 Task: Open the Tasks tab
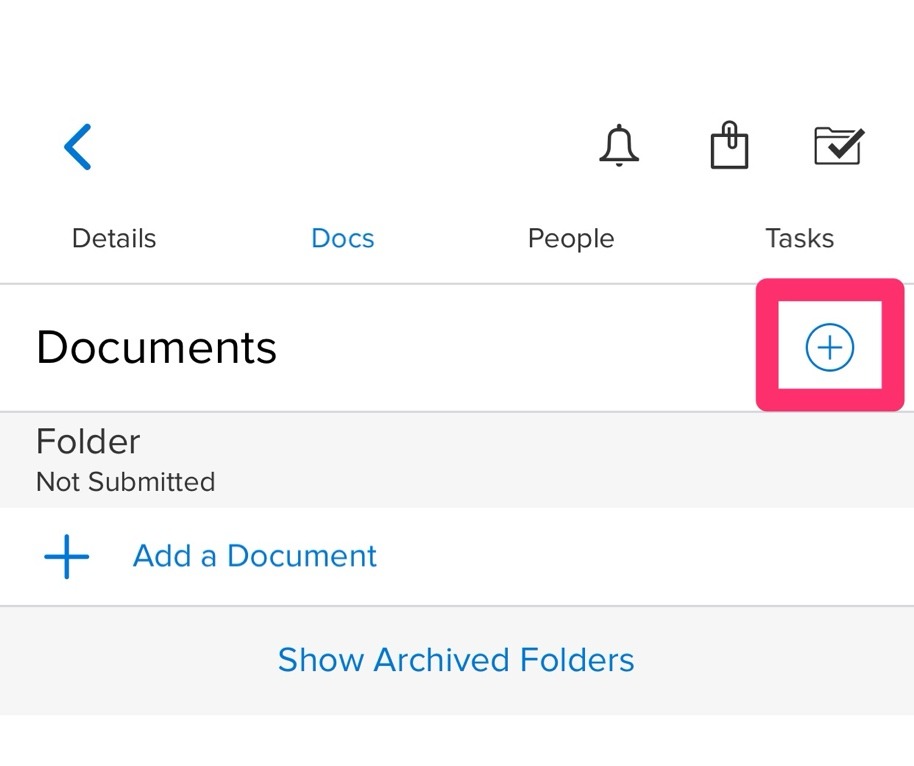point(800,238)
